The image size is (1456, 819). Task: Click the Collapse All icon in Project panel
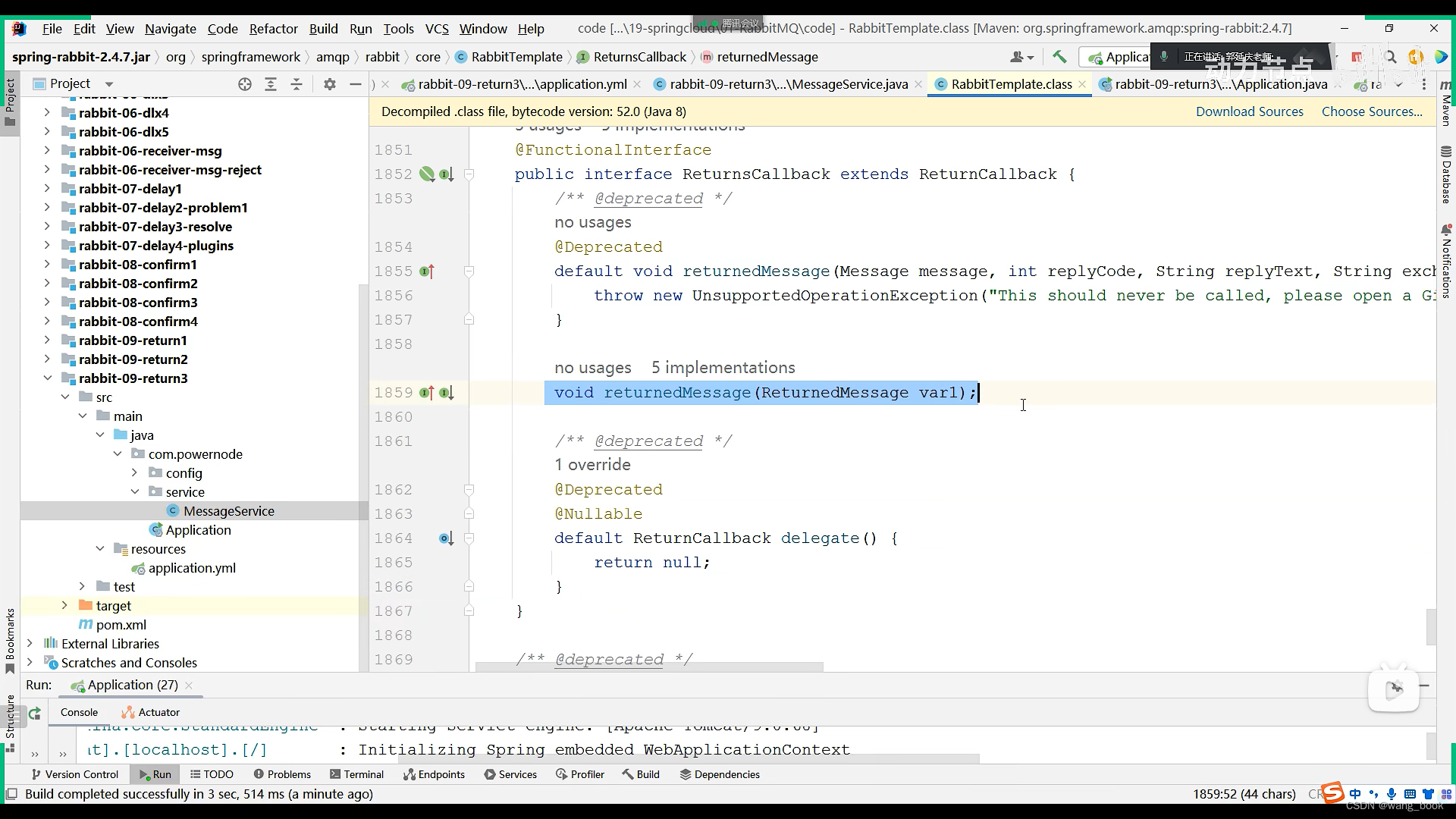tap(297, 84)
